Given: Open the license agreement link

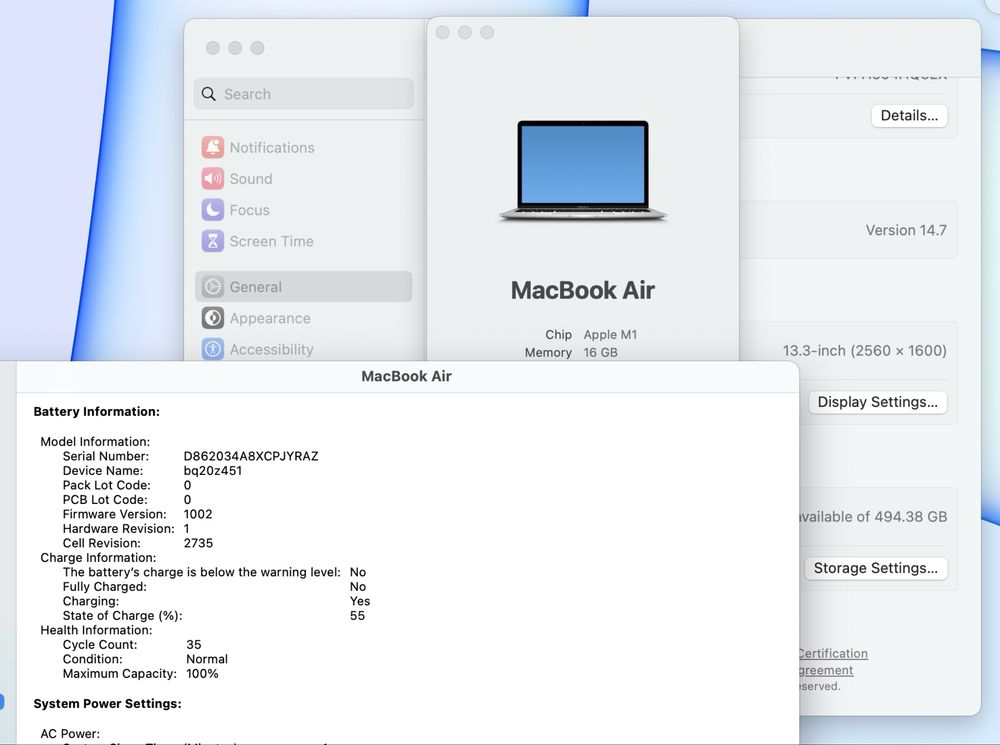Looking at the screenshot, I should coord(826,670).
